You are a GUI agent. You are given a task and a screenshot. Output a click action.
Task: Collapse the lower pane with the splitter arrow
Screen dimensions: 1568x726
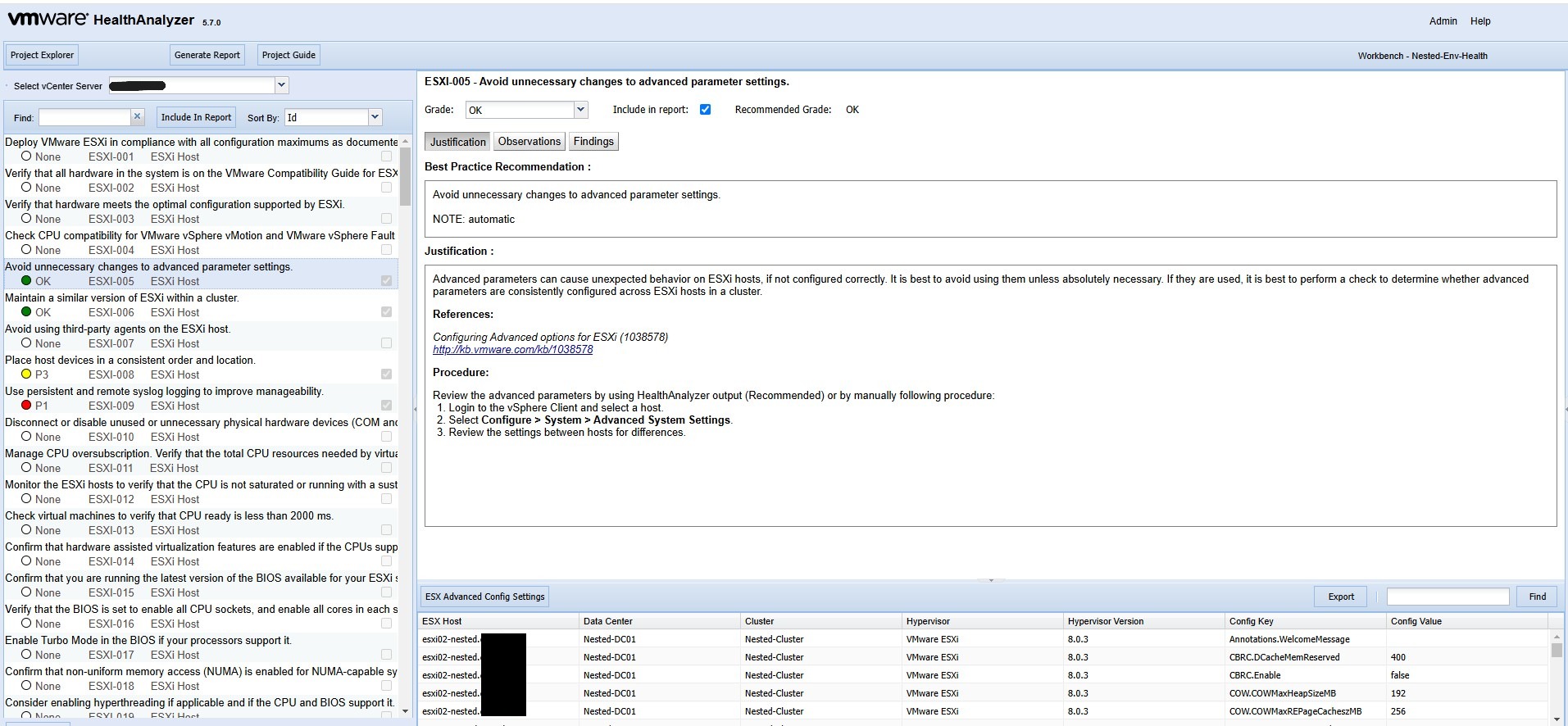coord(991,580)
